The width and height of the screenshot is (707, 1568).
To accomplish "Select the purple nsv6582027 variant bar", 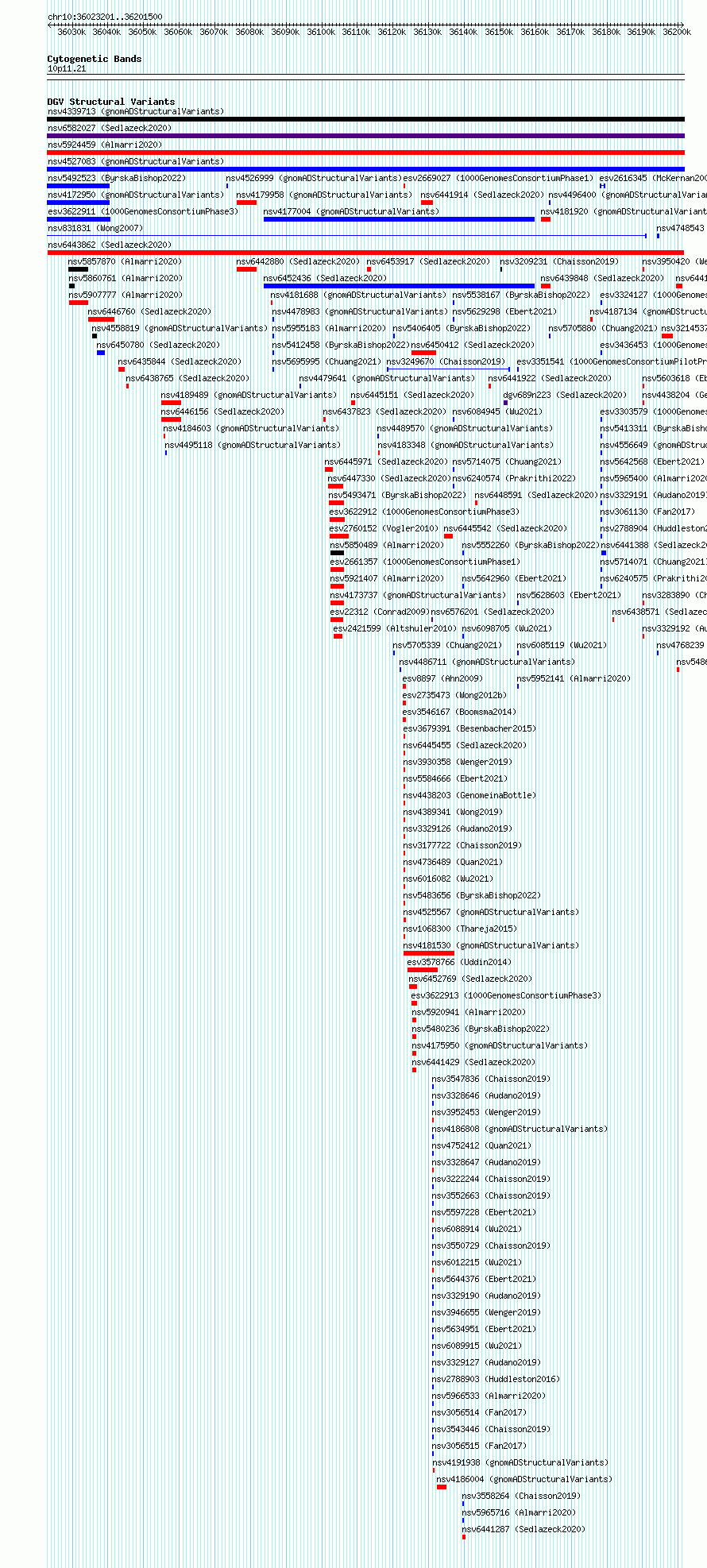I will coord(365,136).
